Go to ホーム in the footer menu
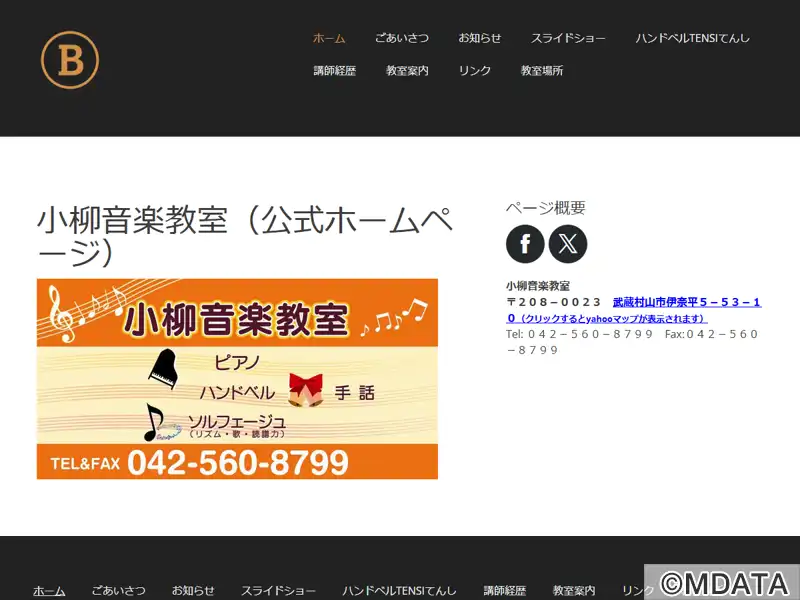The height and width of the screenshot is (600, 800). (x=49, y=590)
